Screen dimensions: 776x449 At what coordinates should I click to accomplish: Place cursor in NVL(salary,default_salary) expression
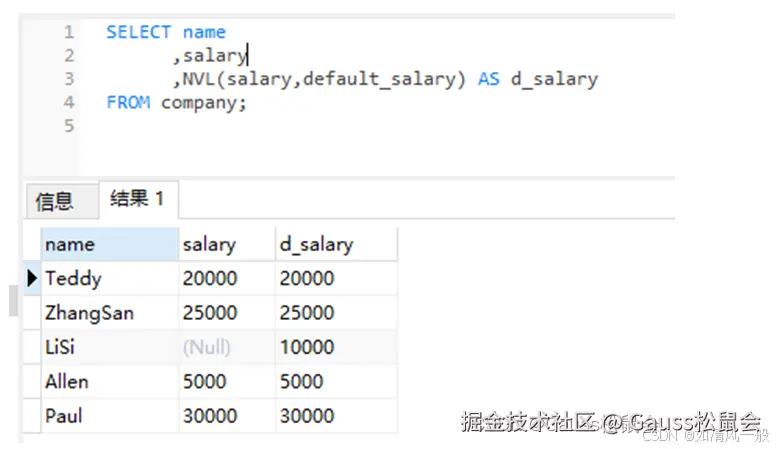[324, 79]
